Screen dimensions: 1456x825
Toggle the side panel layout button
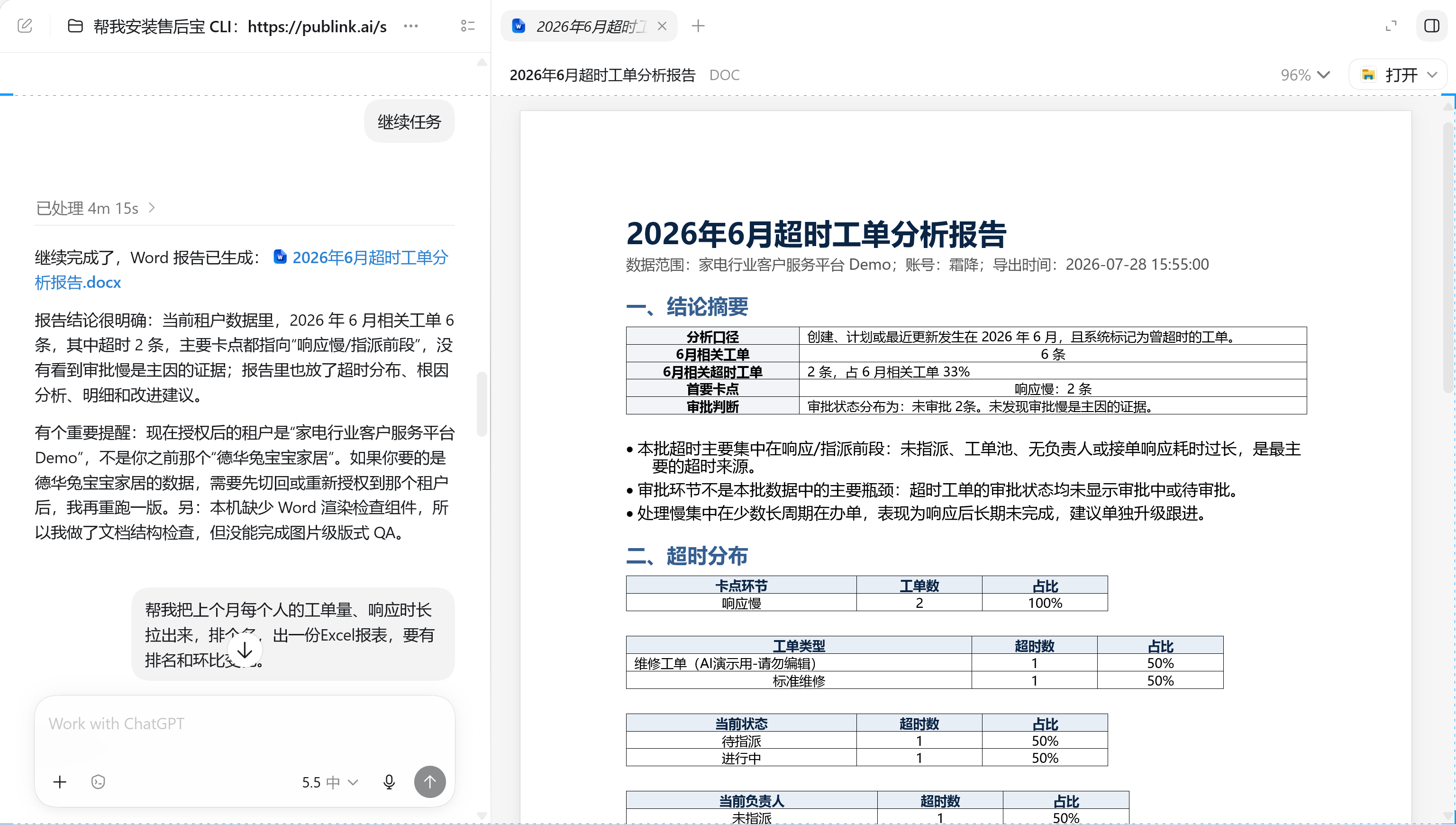click(1432, 26)
